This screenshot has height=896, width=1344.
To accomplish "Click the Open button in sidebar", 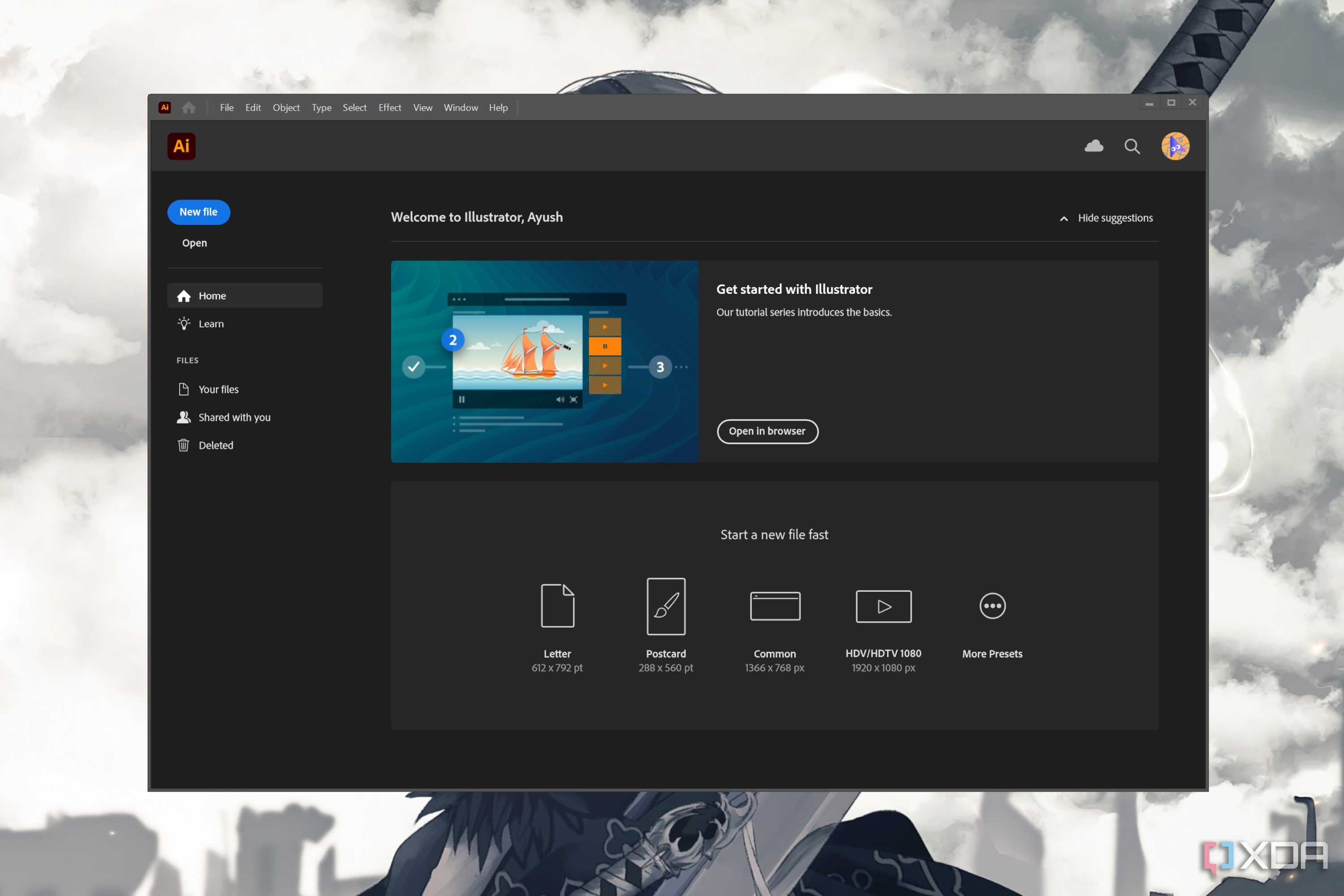I will 194,243.
